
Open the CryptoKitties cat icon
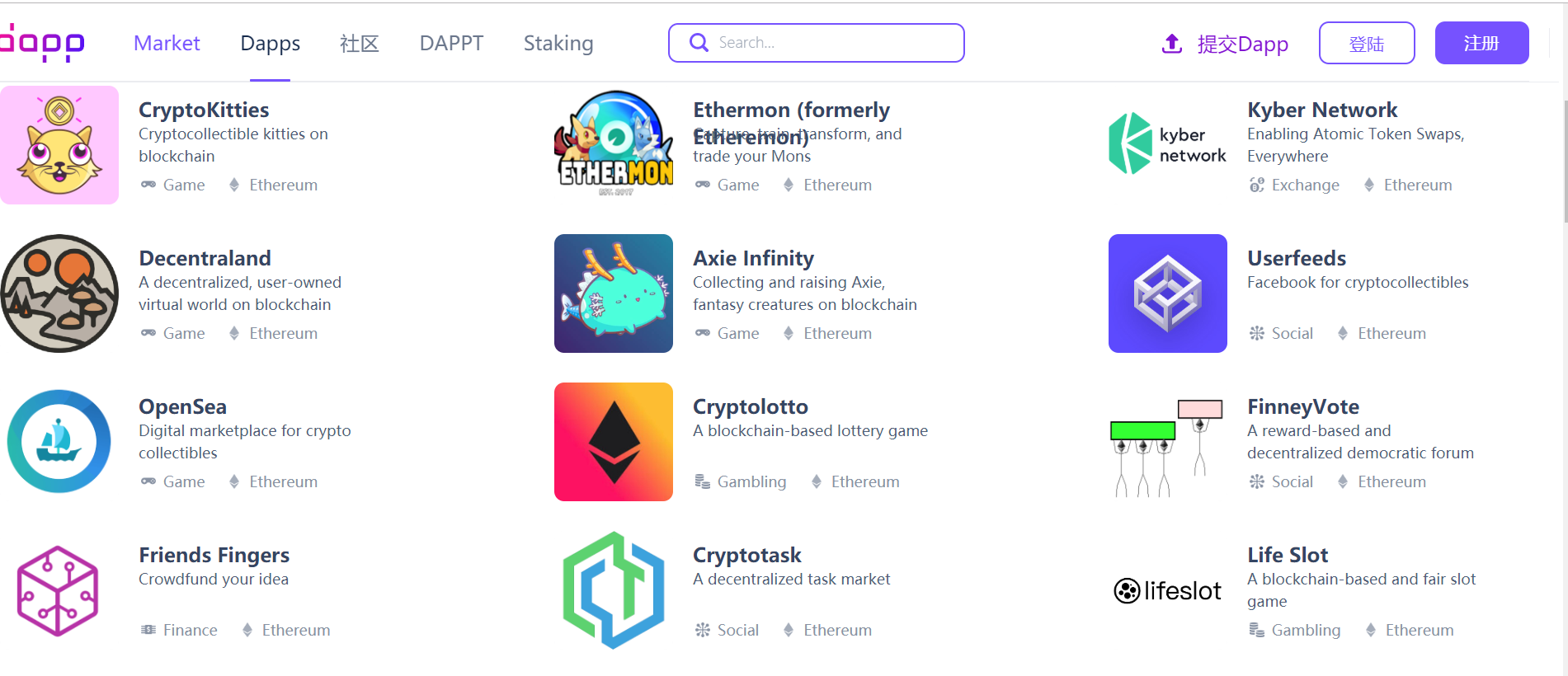[x=59, y=145]
